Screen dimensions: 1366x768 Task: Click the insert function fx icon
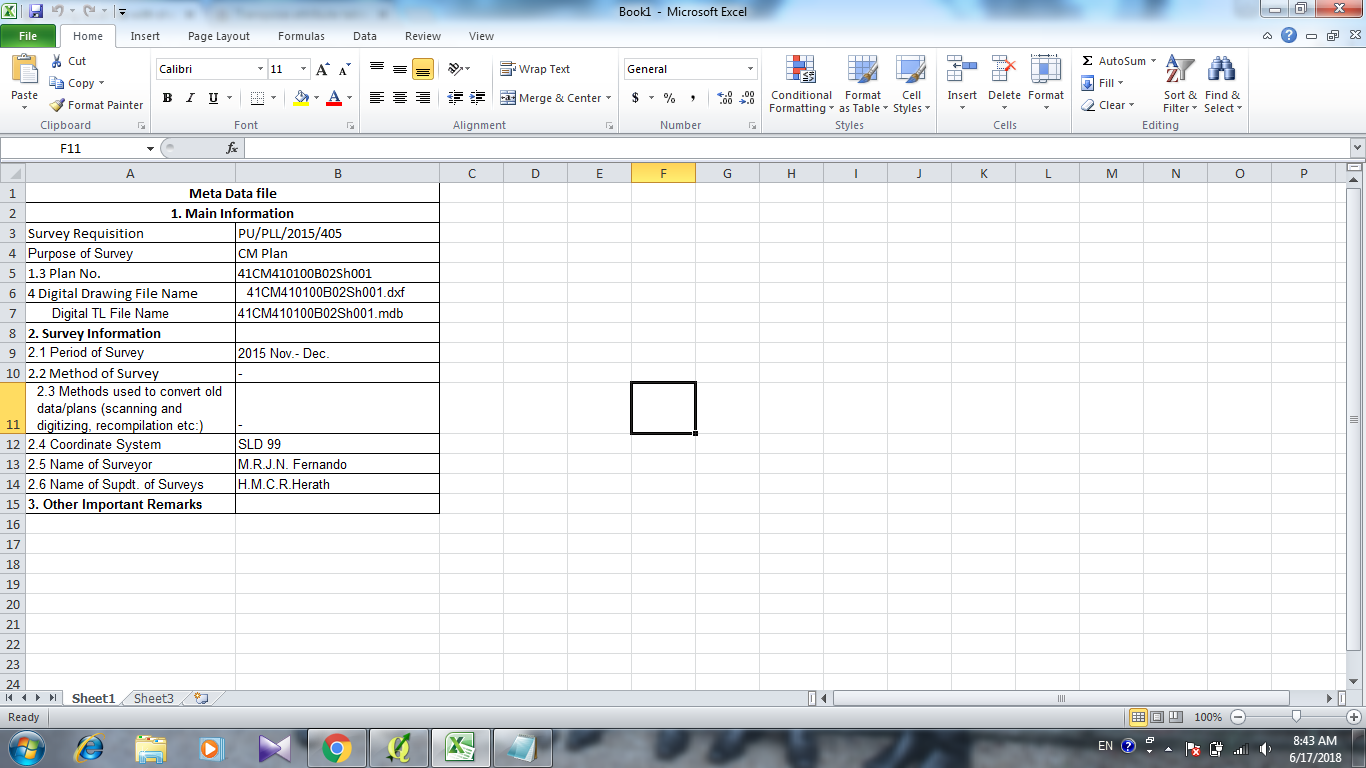click(x=232, y=148)
